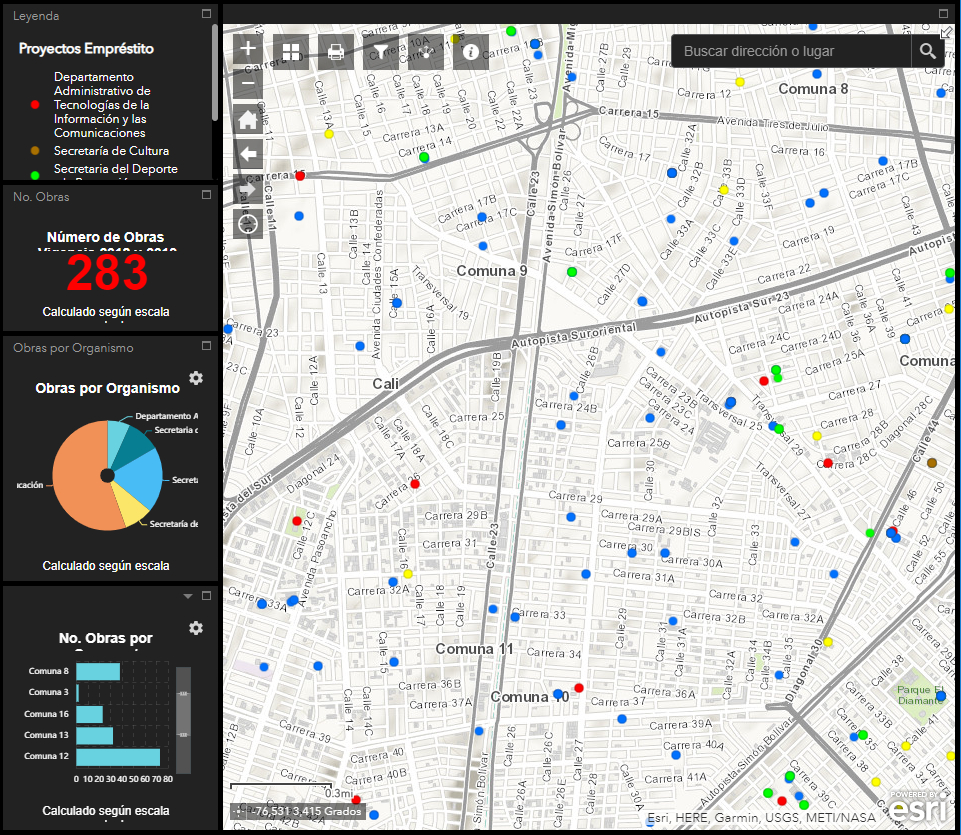
Task: Click the search magnifier to run a search
Action: (x=928, y=50)
